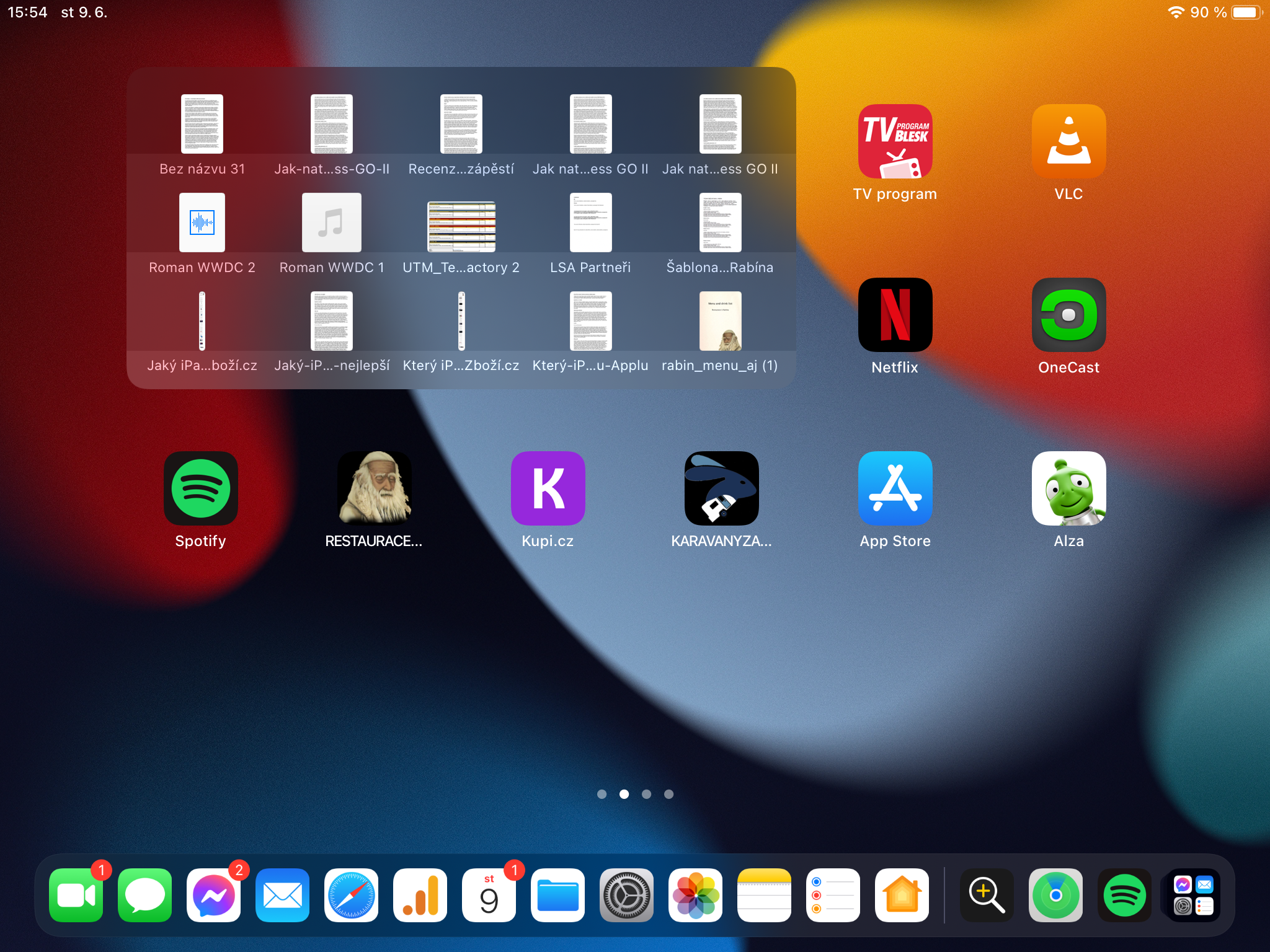Image resolution: width=1270 pixels, height=952 pixels.
Task: Open Bez názvu 31 document
Action: click(202, 124)
